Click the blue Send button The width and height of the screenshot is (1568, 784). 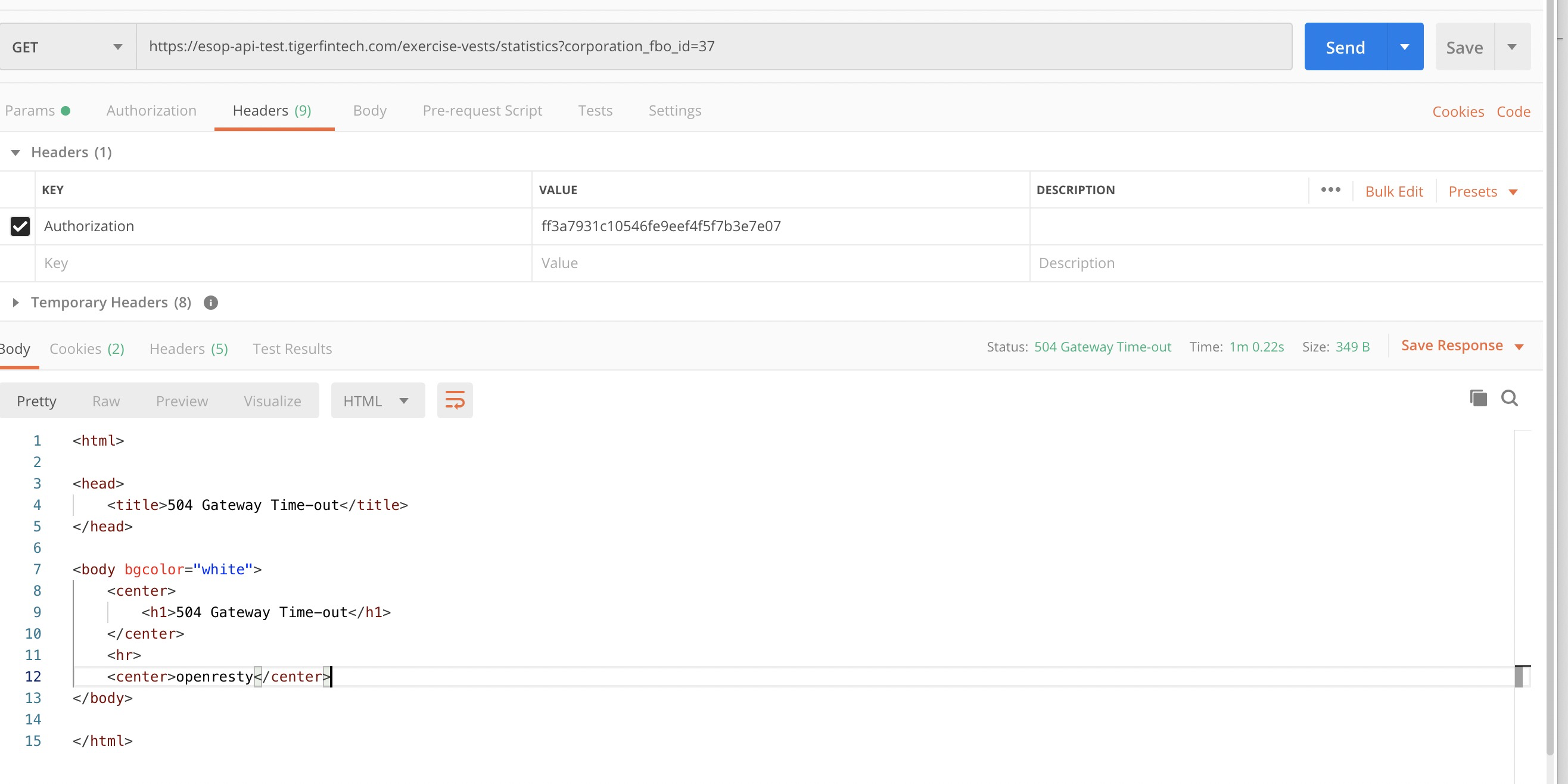point(1345,47)
